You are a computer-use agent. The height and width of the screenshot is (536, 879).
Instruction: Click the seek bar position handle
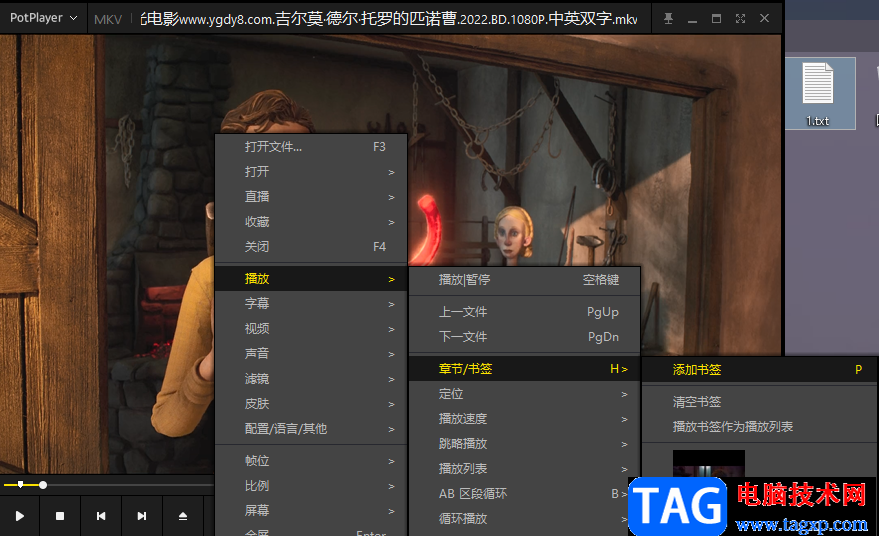[x=43, y=485]
